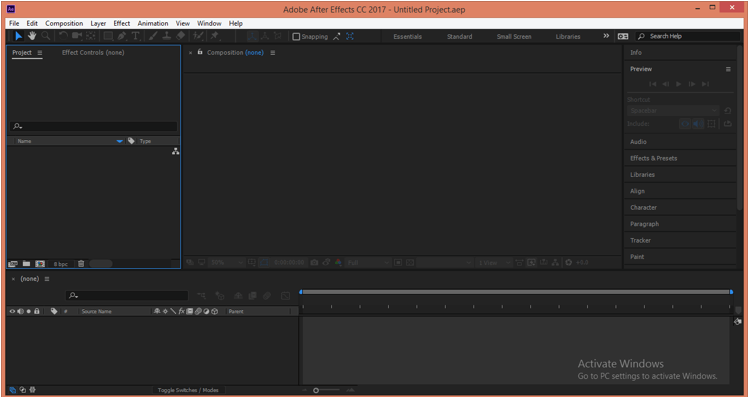Switch to the Effect Controls (none) tab
This screenshot has height=401, width=751.
tap(93, 53)
